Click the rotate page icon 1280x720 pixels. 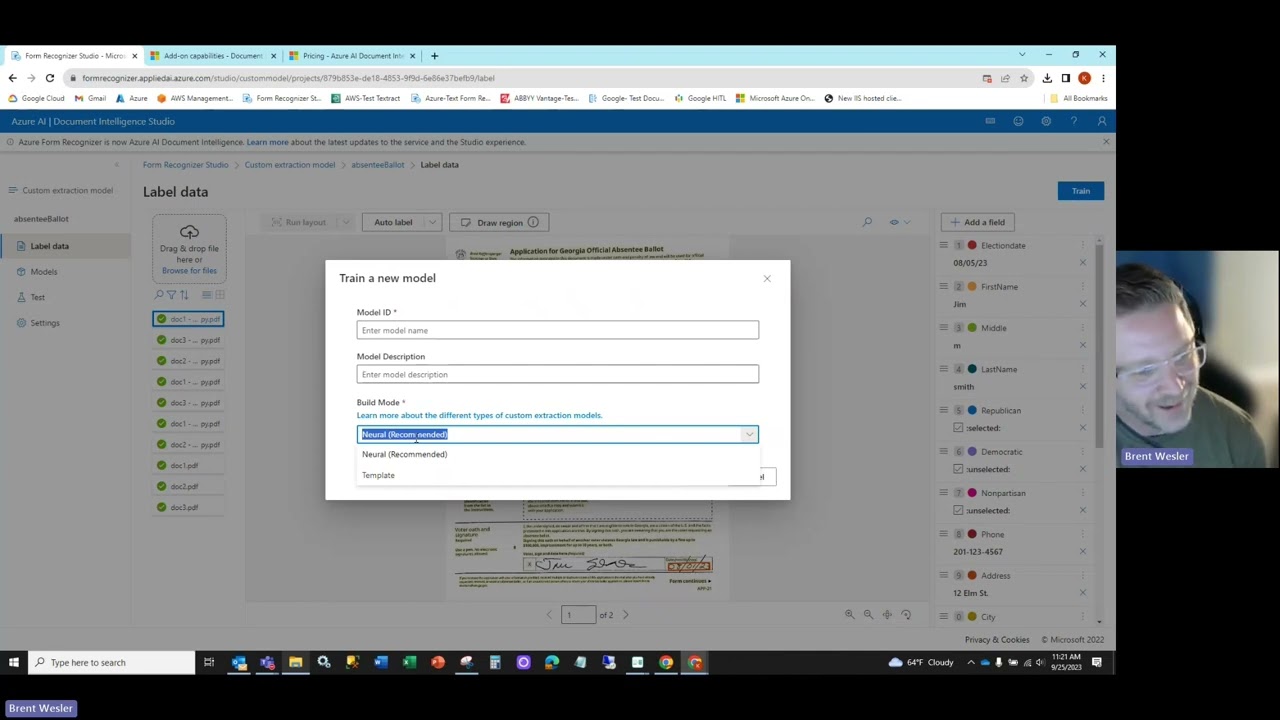(906, 615)
